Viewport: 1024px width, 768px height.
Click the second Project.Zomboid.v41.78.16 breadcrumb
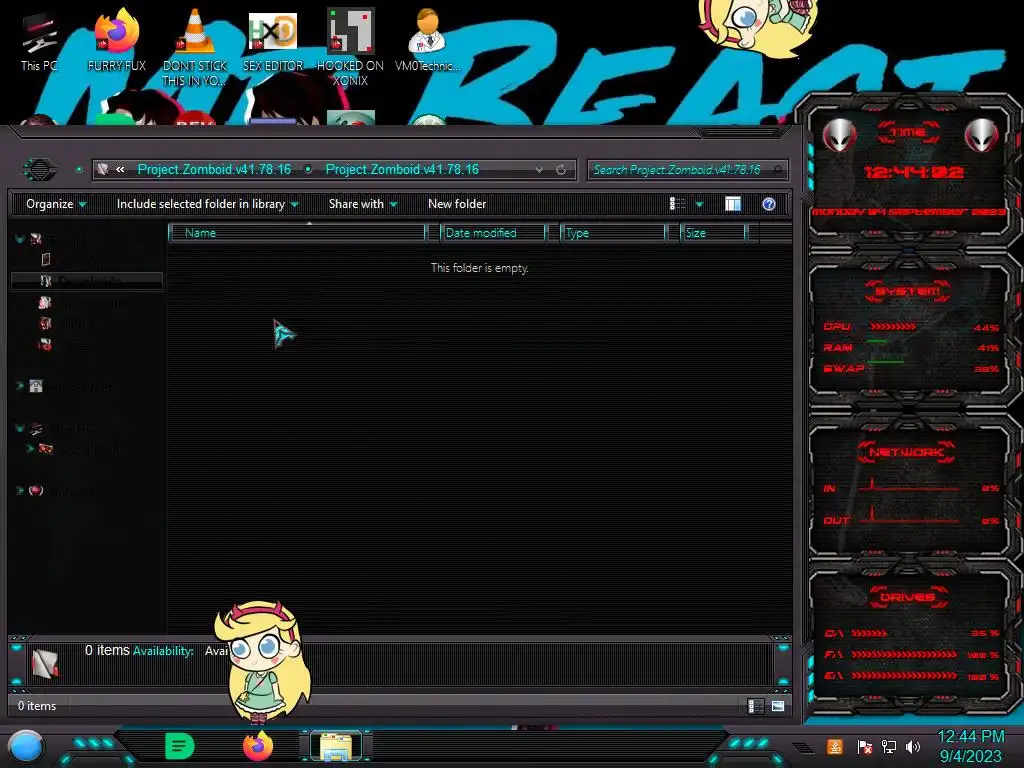pyautogui.click(x=402, y=170)
